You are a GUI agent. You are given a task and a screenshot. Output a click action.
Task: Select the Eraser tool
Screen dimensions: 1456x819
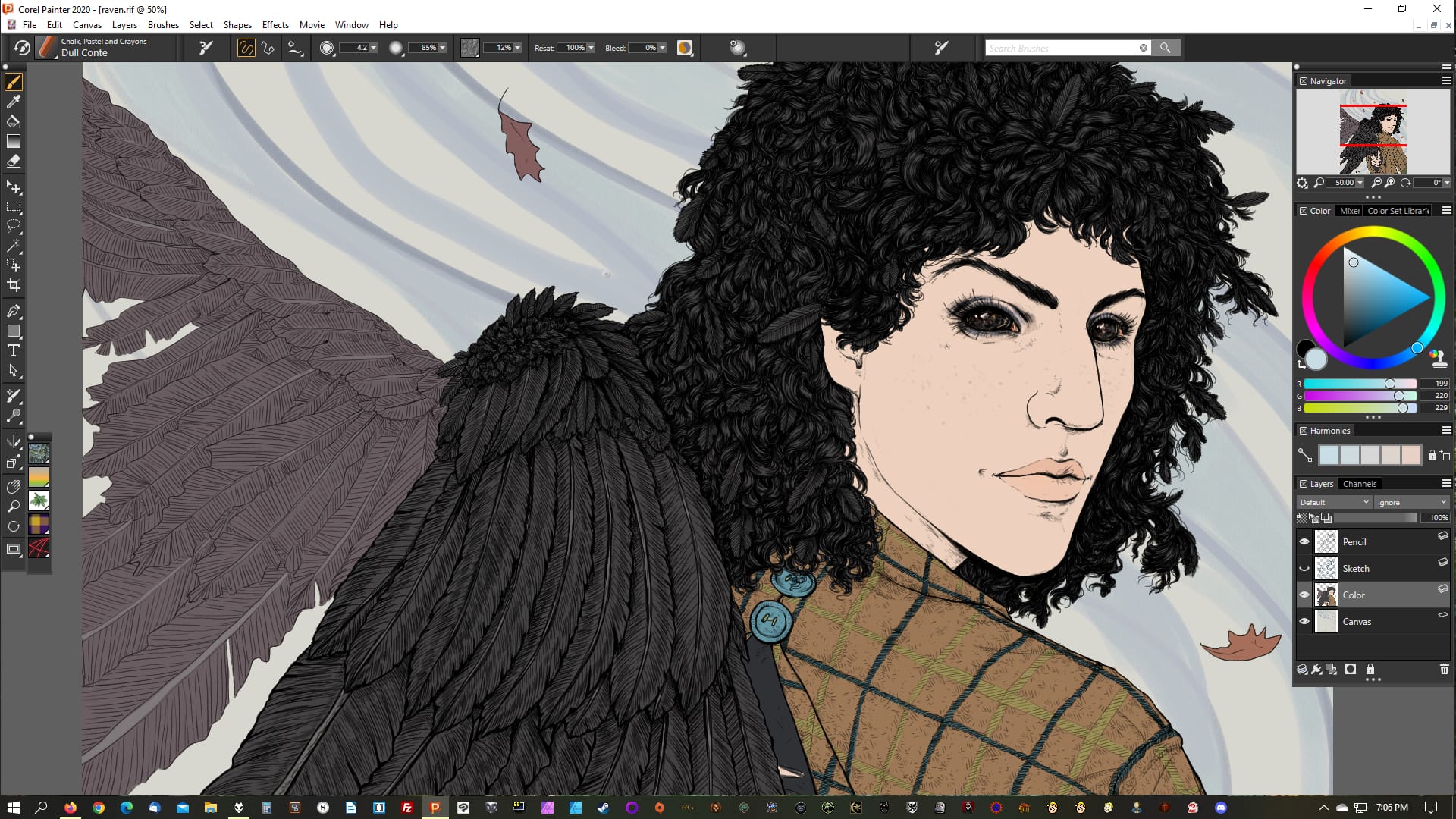click(13, 161)
